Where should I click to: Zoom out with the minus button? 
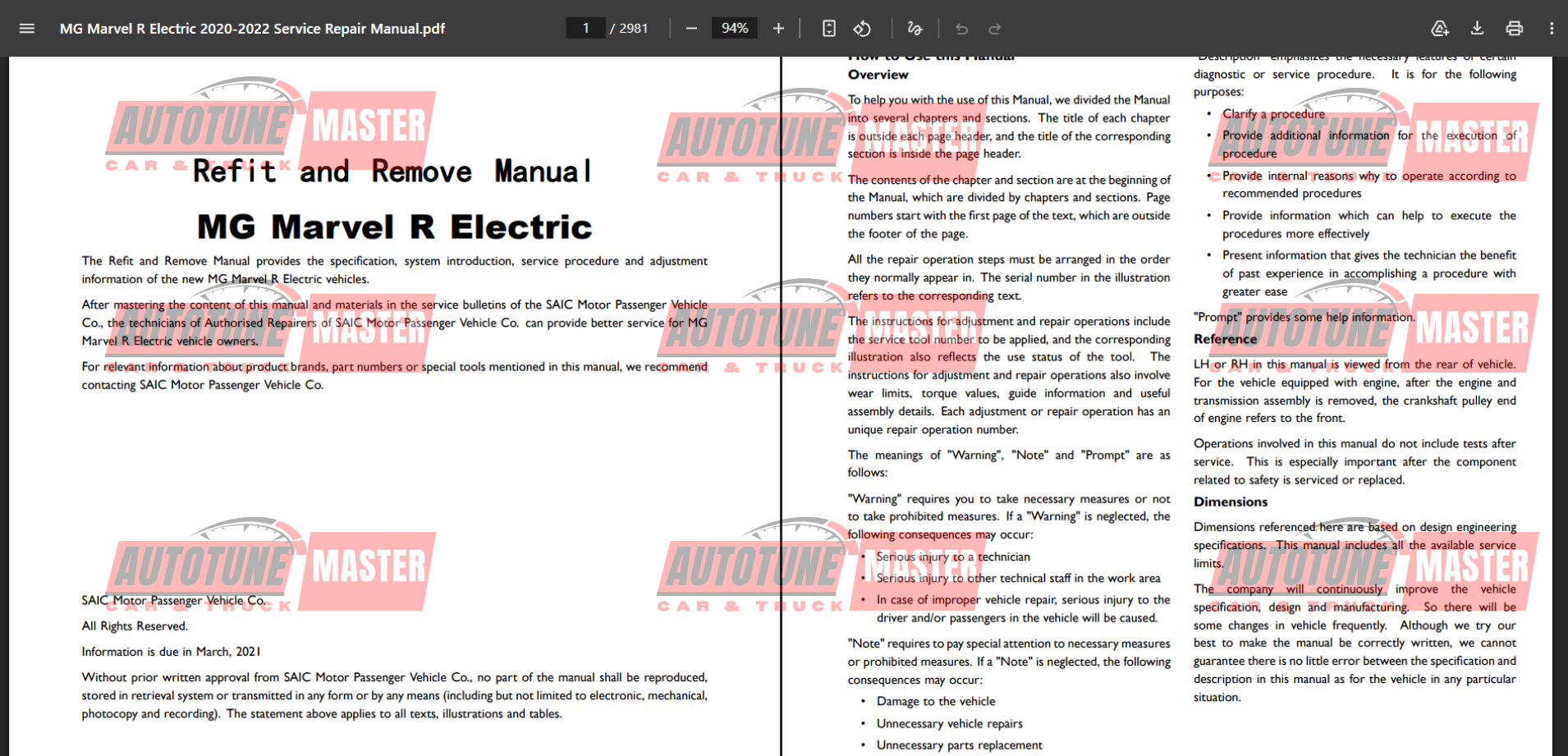(x=691, y=29)
